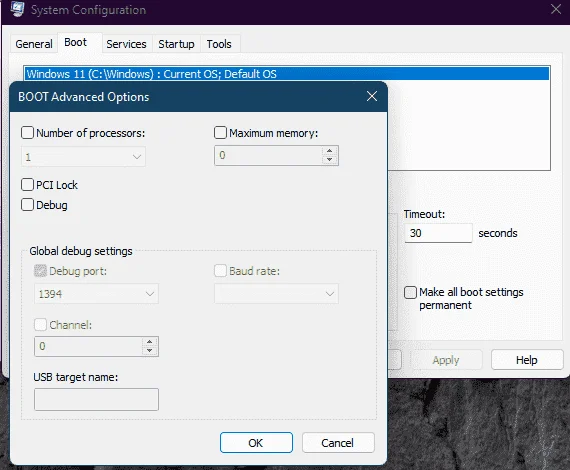
Task: Enable the Maximum memory checkbox
Action: pos(220,133)
